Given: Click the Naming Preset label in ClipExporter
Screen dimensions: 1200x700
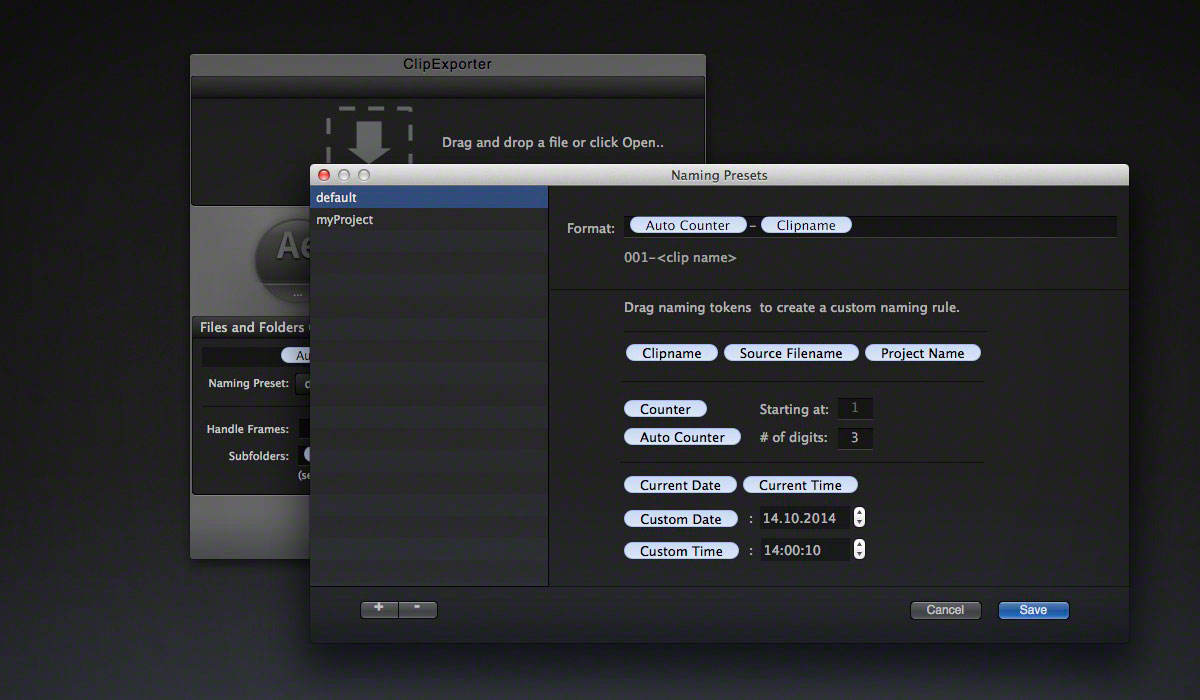Looking at the screenshot, I should 248,383.
